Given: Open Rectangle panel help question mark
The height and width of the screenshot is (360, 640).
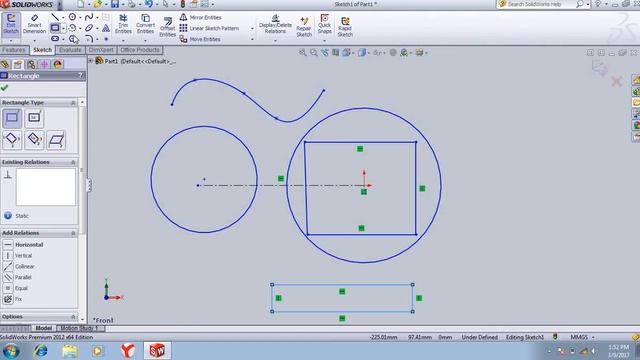Looking at the screenshot, I should [80, 76].
